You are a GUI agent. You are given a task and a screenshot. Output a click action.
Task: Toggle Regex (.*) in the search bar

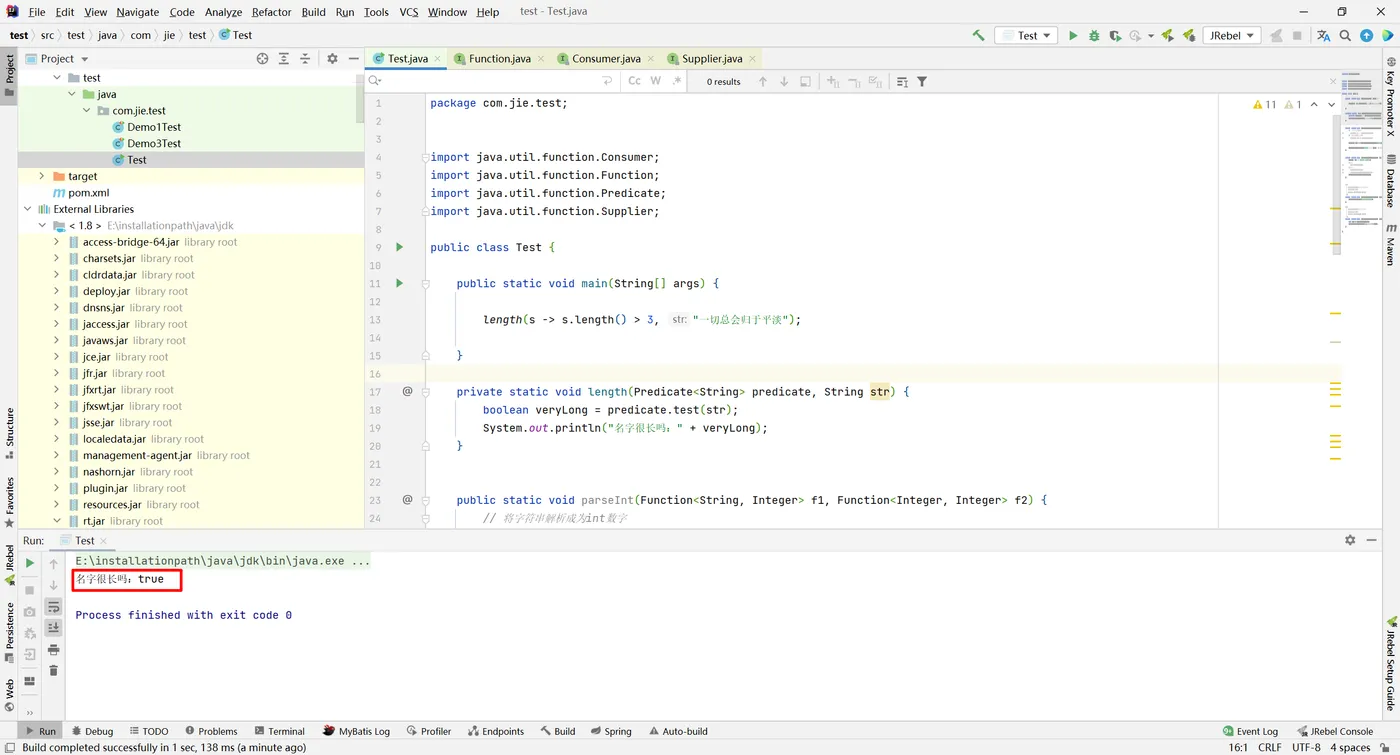pyautogui.click(x=677, y=82)
